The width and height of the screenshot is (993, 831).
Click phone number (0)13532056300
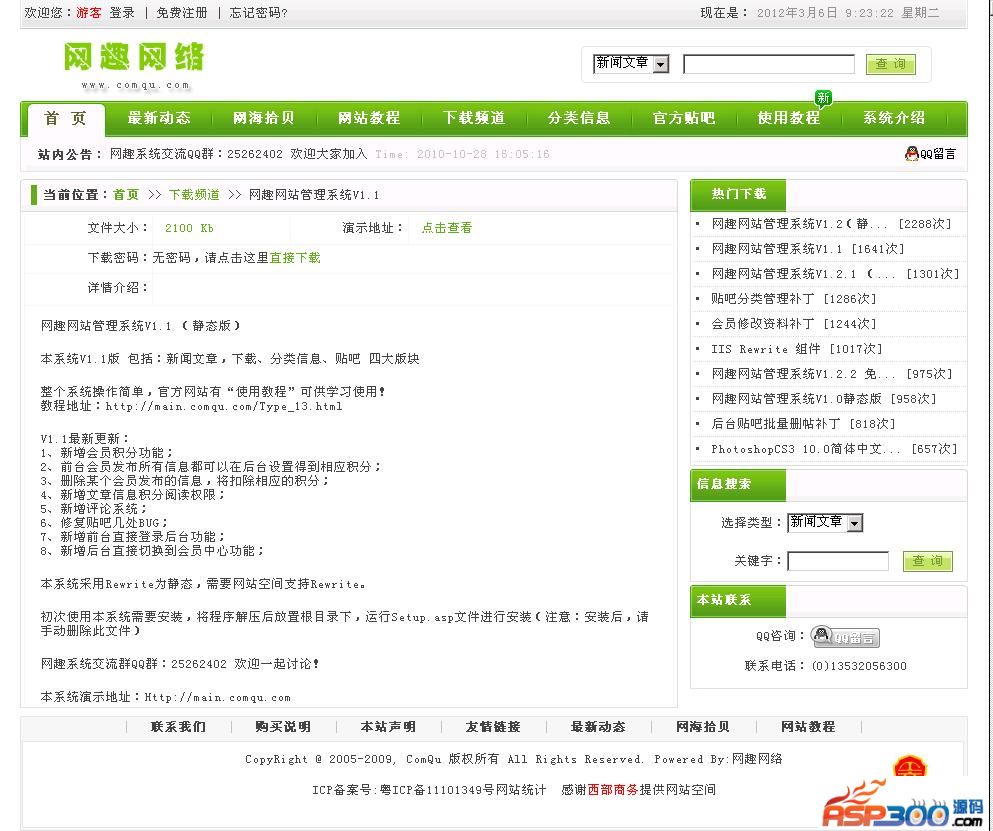[x=859, y=666]
